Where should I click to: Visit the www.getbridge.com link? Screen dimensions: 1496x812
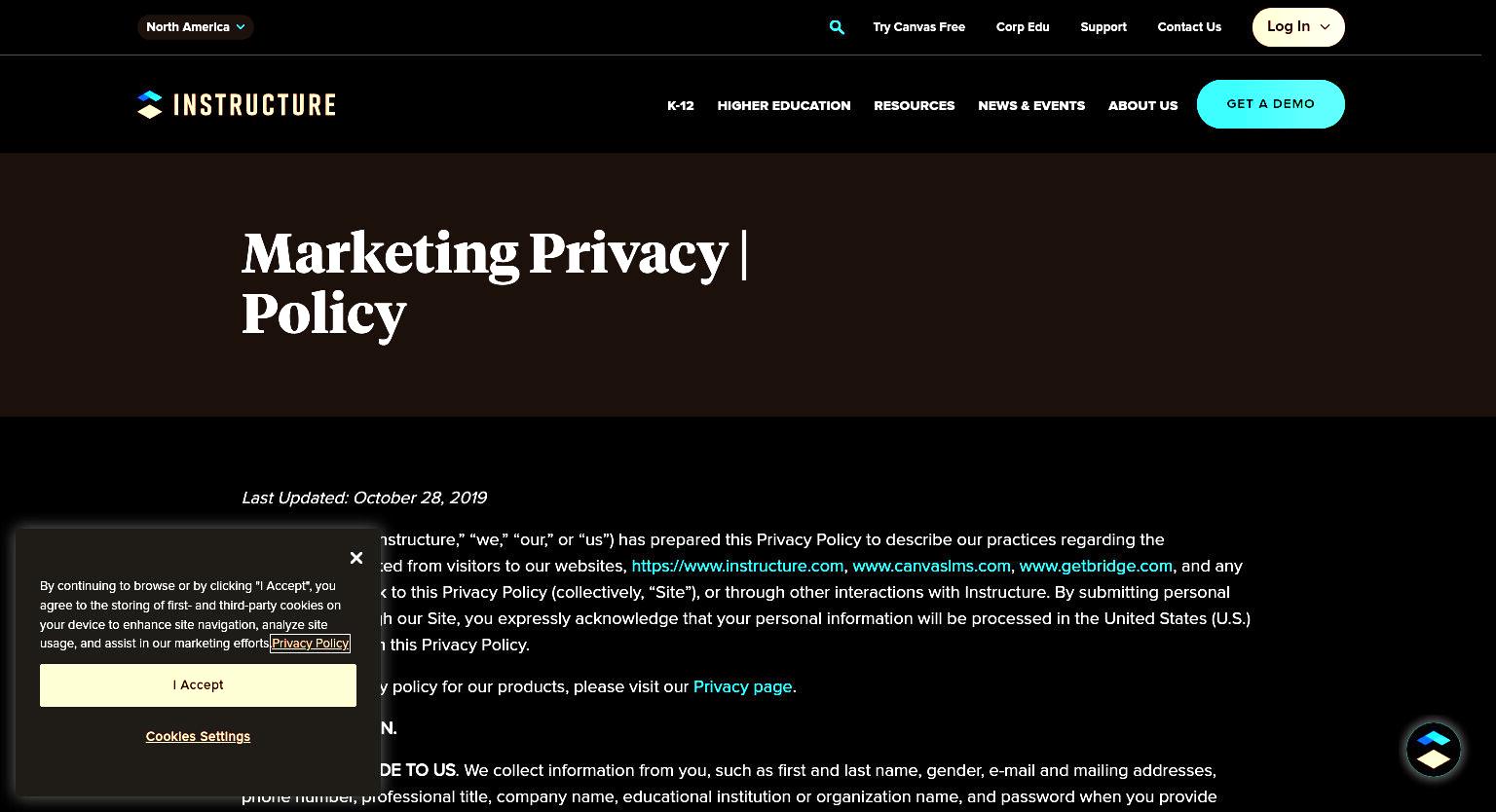(x=1096, y=566)
